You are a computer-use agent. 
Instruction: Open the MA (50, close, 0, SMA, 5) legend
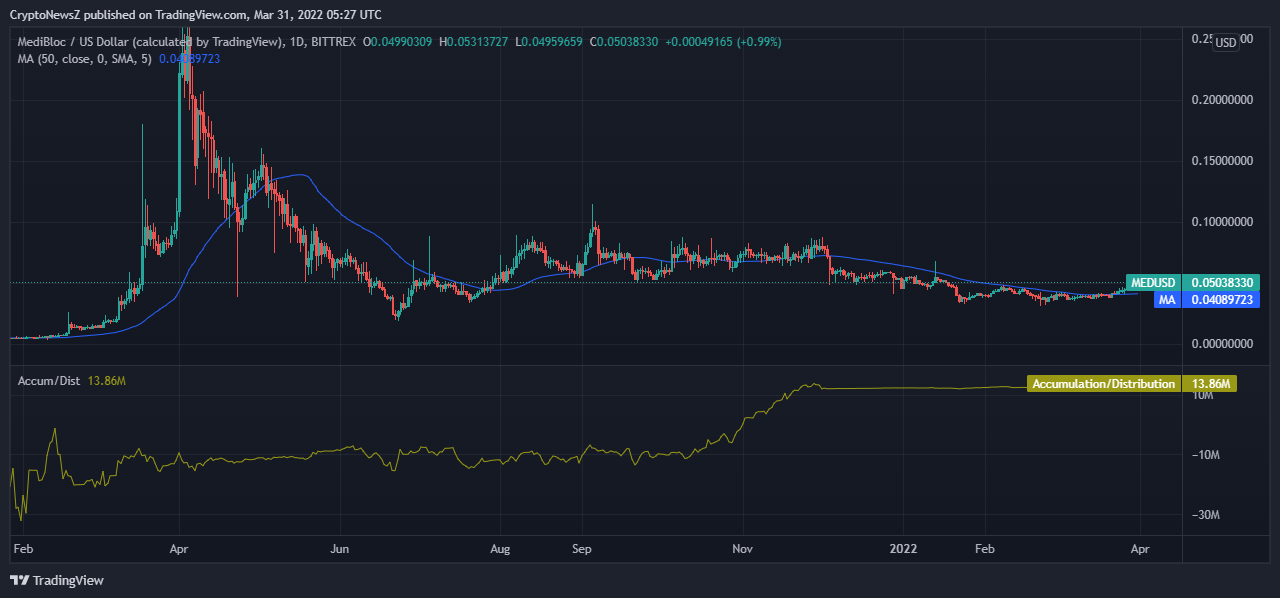(85, 59)
